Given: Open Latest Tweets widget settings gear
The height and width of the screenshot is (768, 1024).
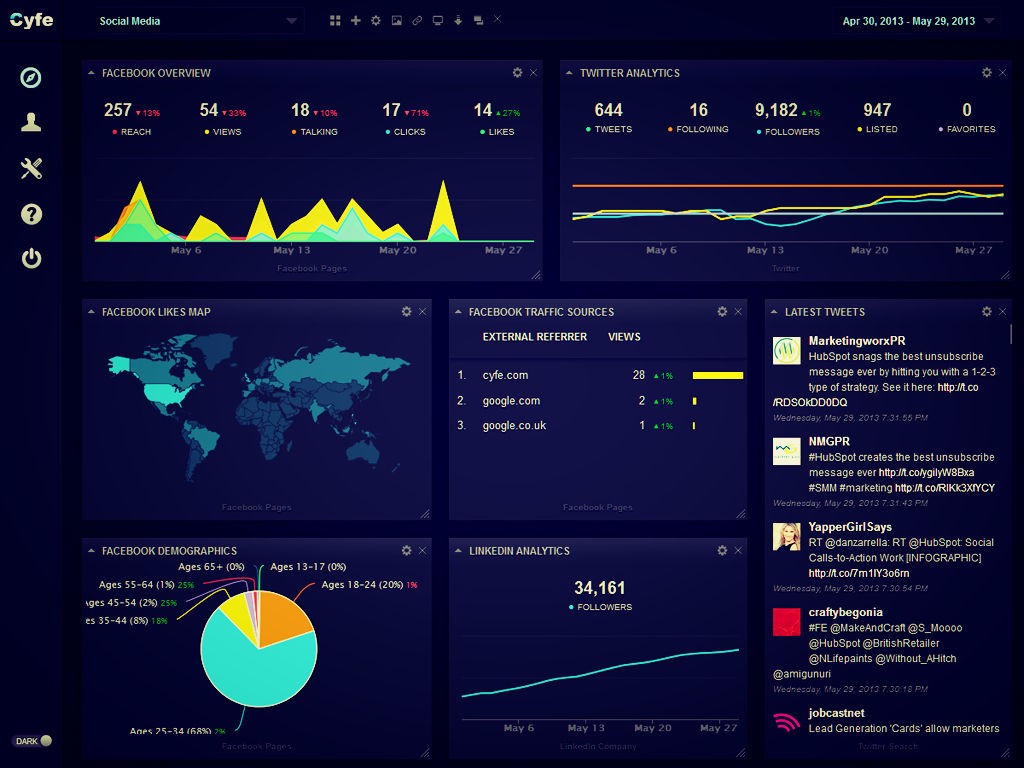Looking at the screenshot, I should point(987,312).
